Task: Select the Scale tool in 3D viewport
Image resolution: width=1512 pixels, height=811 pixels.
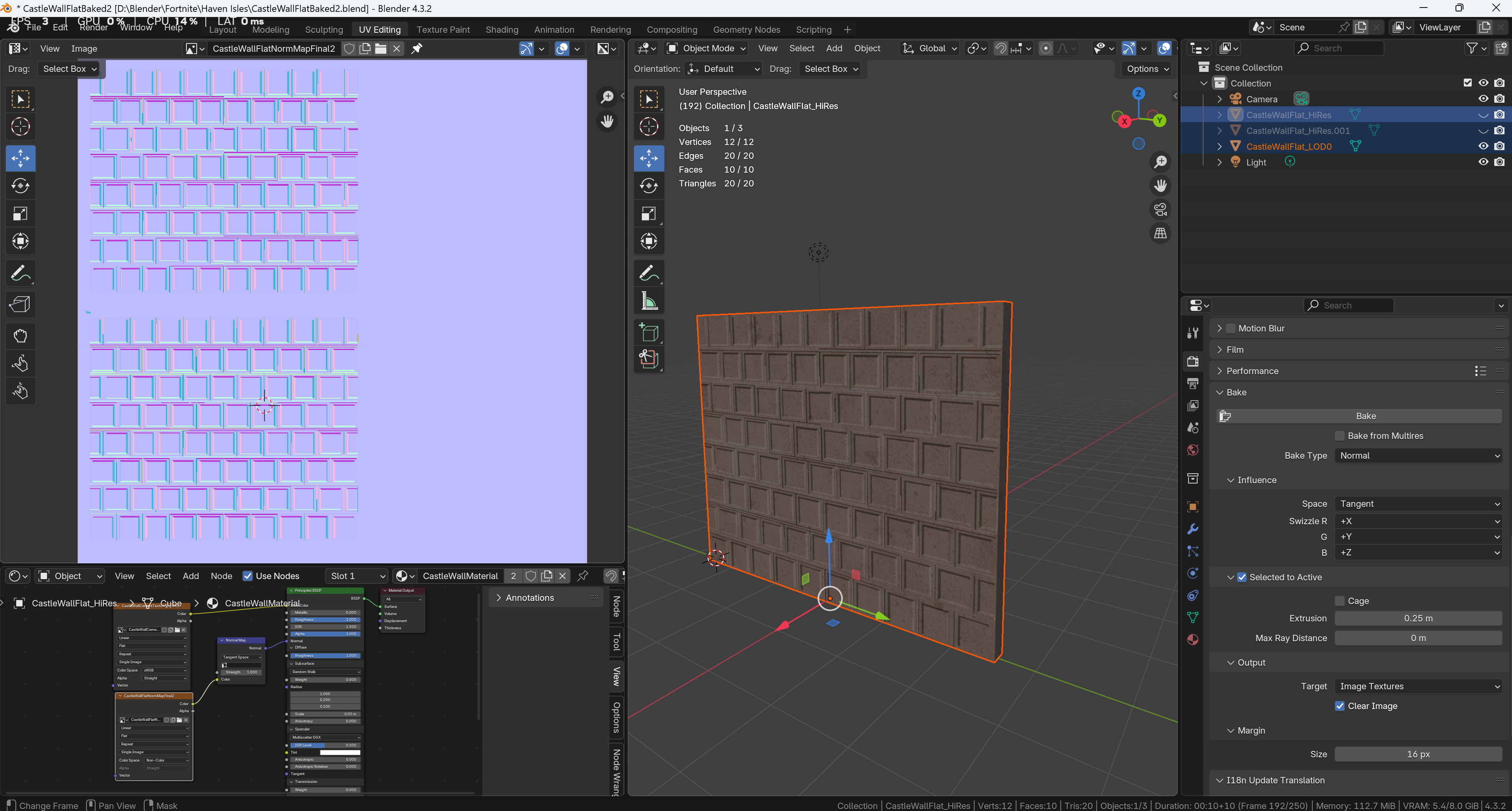Action: coord(649,214)
